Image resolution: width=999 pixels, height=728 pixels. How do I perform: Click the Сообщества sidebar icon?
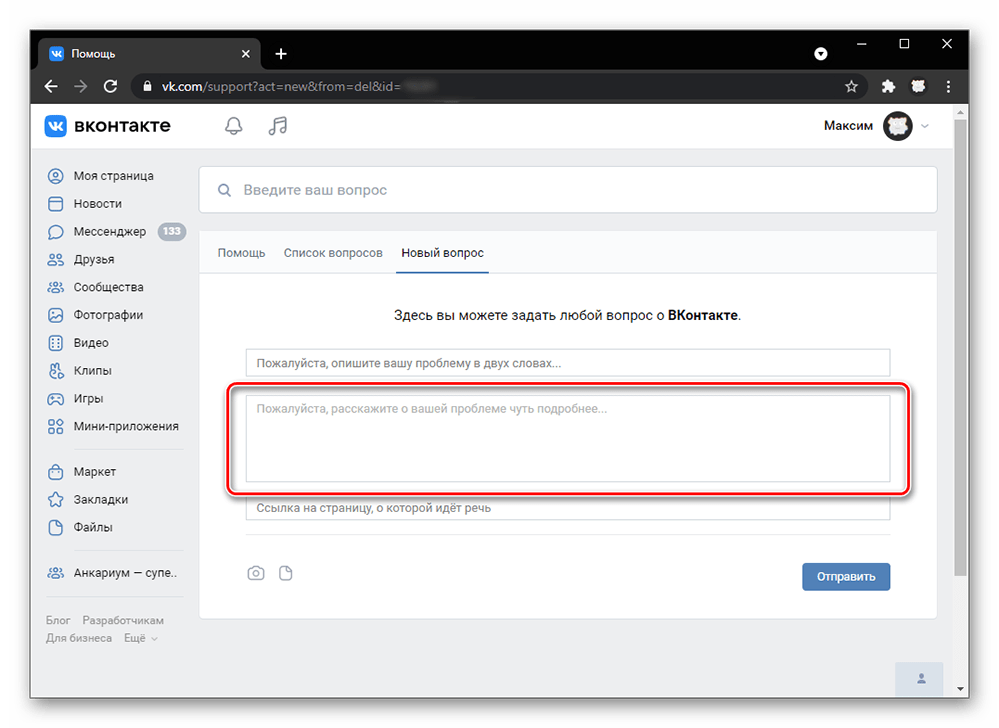55,287
